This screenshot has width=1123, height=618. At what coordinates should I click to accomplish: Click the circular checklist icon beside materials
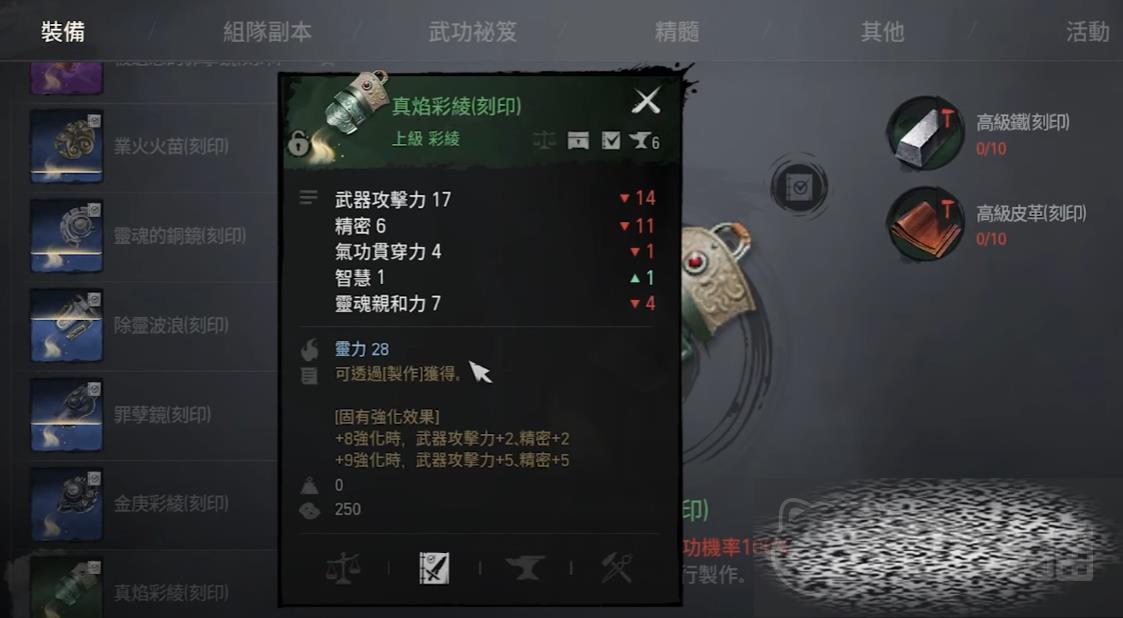click(799, 188)
